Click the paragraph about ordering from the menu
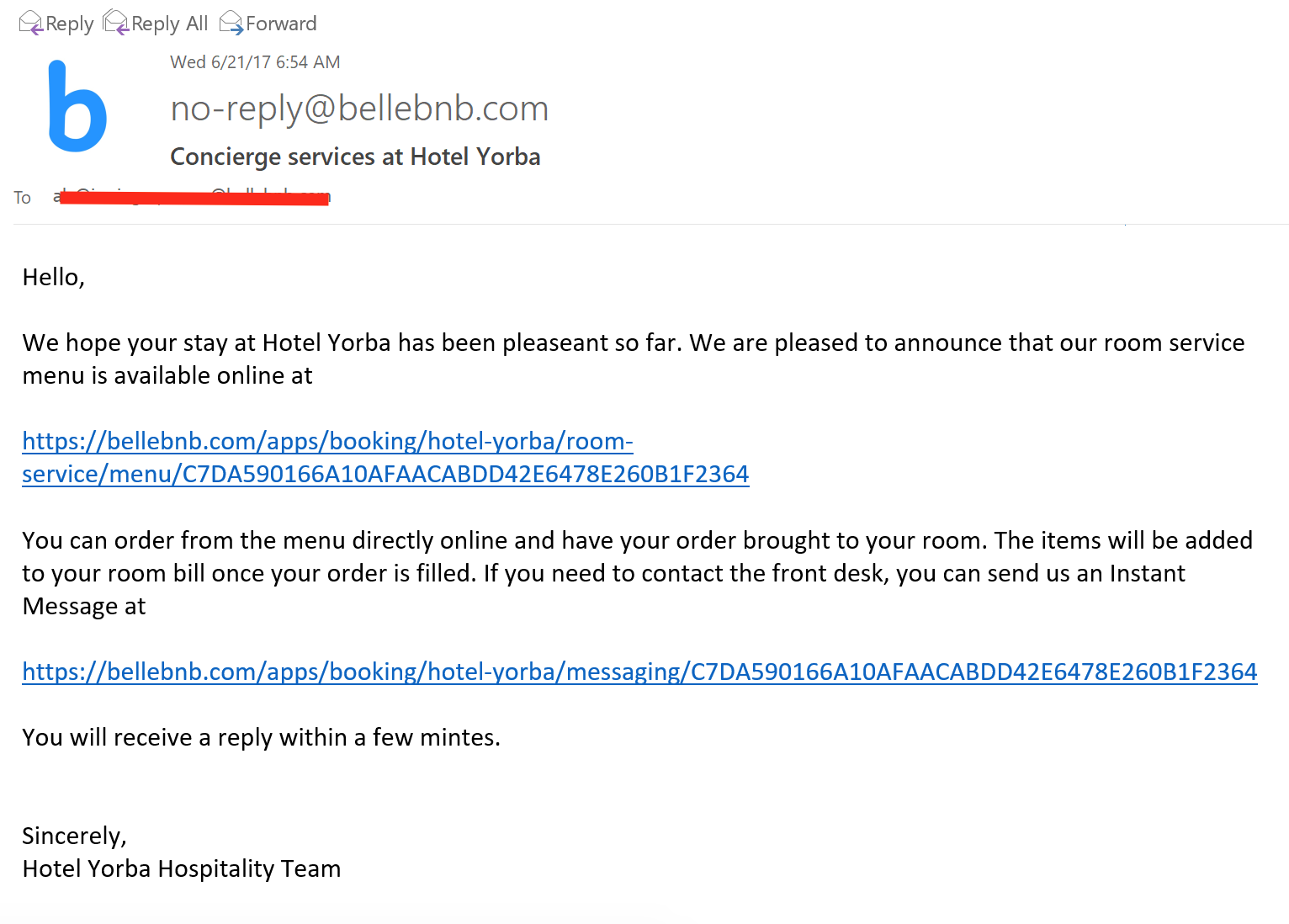1289x924 pixels. coord(638,573)
